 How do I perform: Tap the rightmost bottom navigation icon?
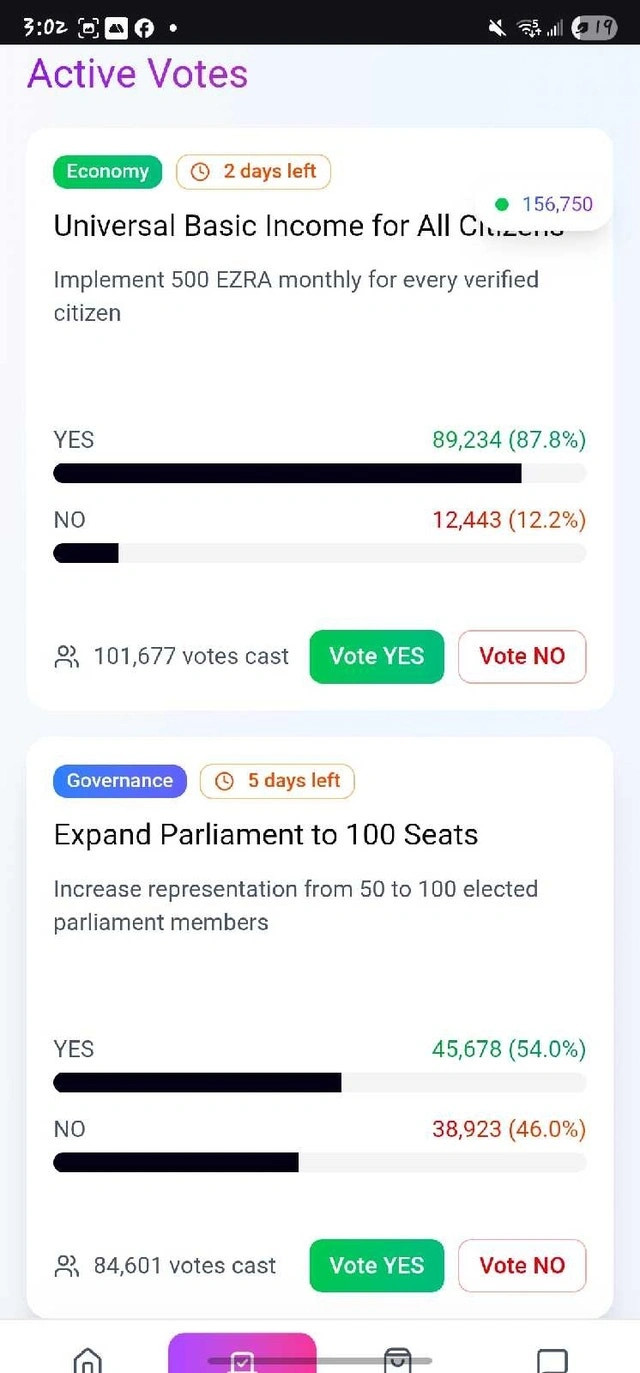coord(552,1360)
